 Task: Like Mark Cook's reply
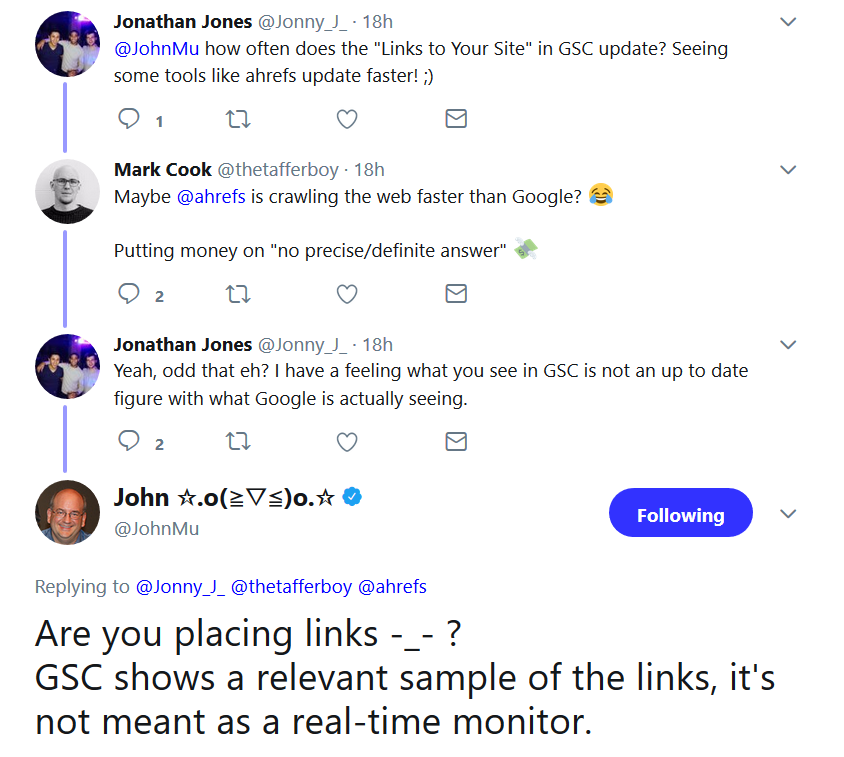pos(347,293)
